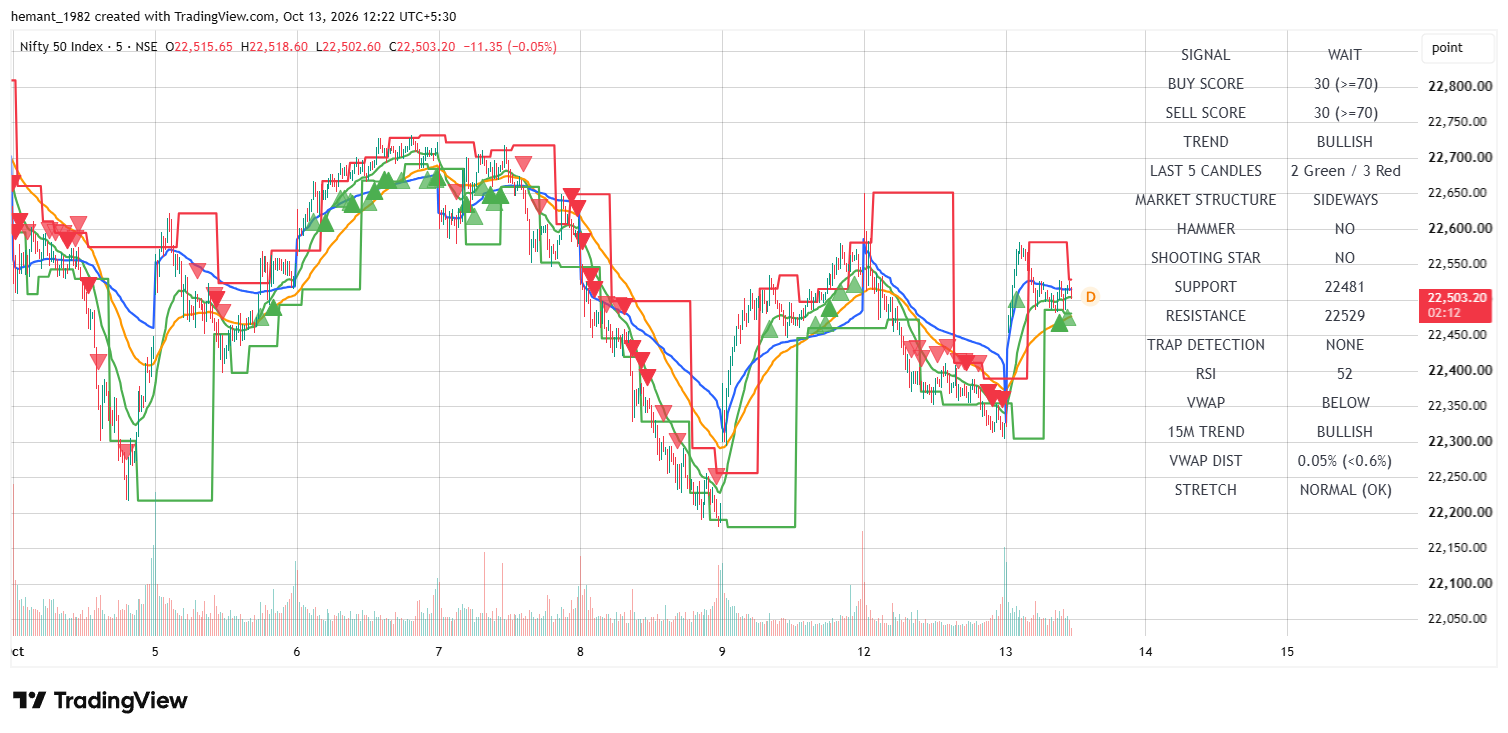
Task: Click the 22,050.00 price axis label
Action: tap(1460, 619)
